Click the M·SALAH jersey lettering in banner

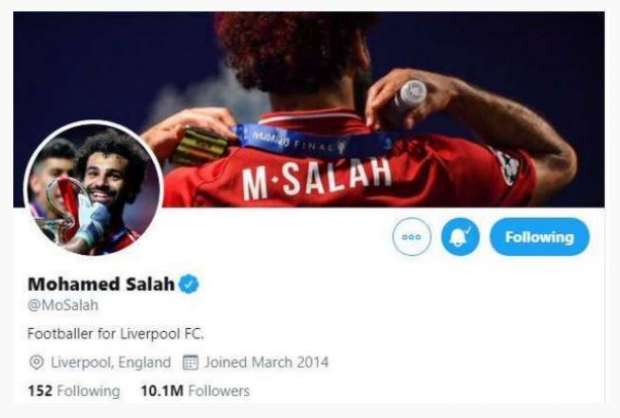tap(317, 178)
